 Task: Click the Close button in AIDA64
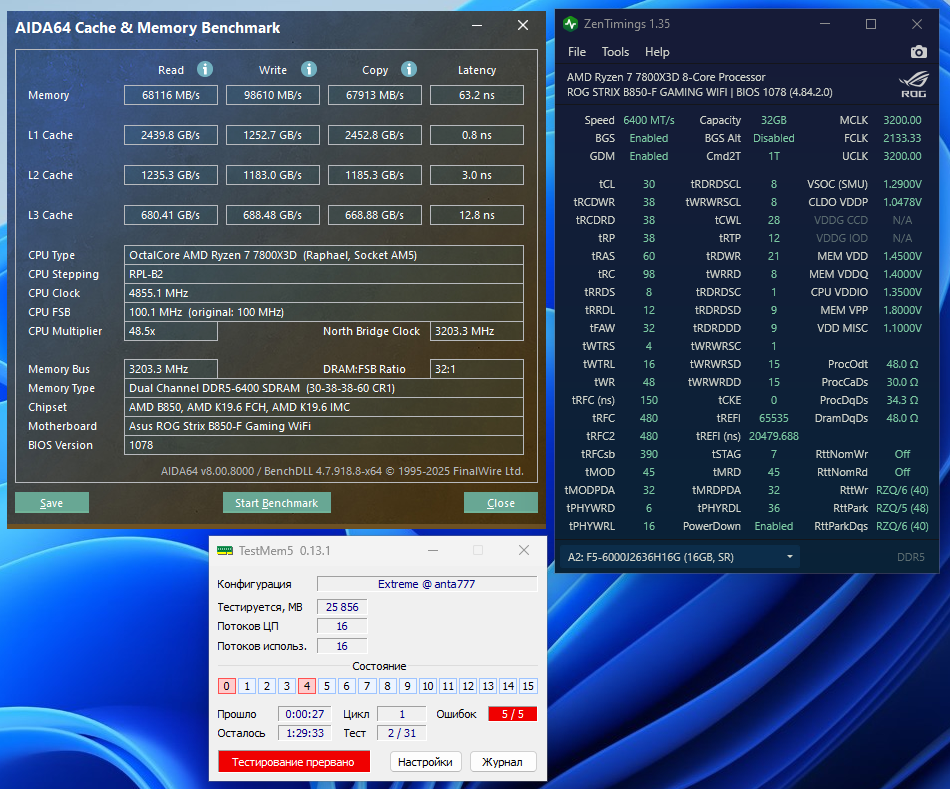[x=500, y=503]
